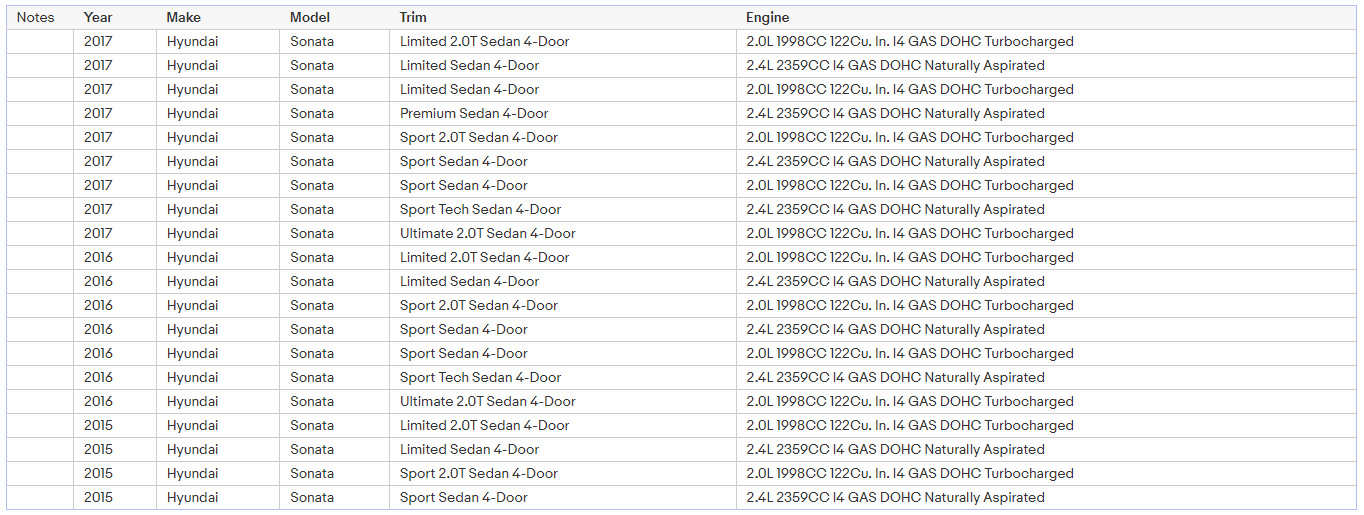
Task: Click the Trim column header
Action: [x=413, y=17]
